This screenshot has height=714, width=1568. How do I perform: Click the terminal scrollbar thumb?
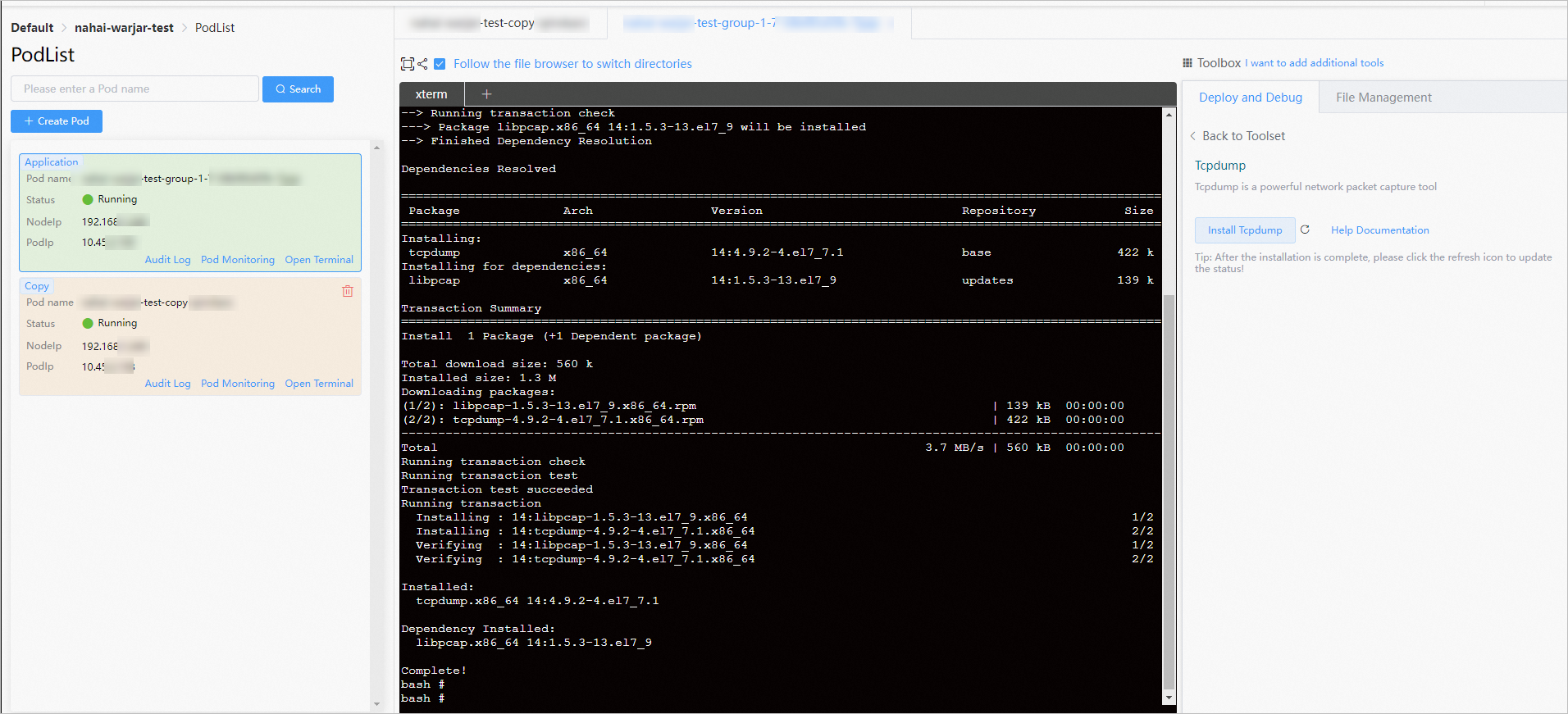(x=1169, y=492)
